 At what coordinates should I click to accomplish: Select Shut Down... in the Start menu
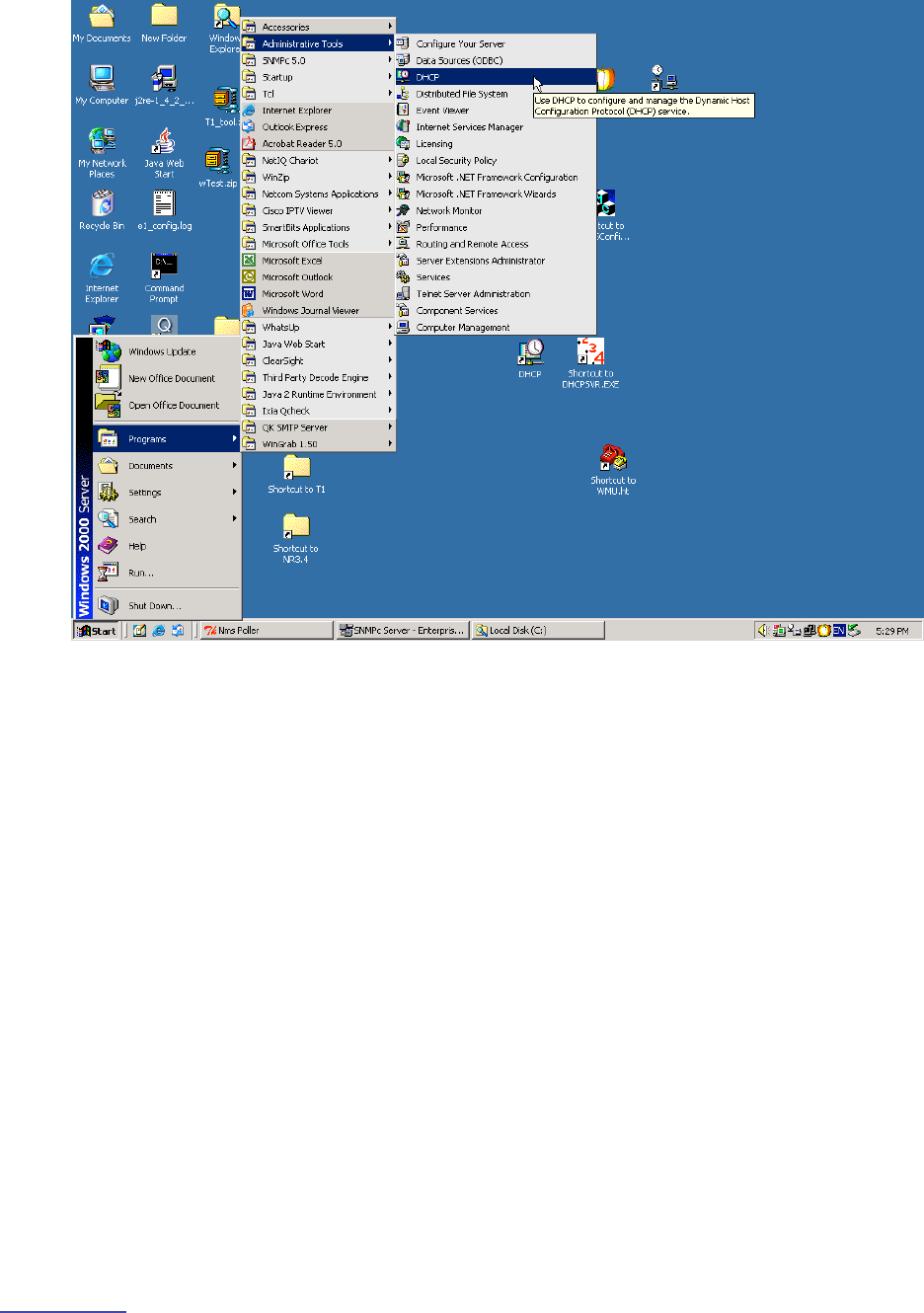tap(167, 605)
